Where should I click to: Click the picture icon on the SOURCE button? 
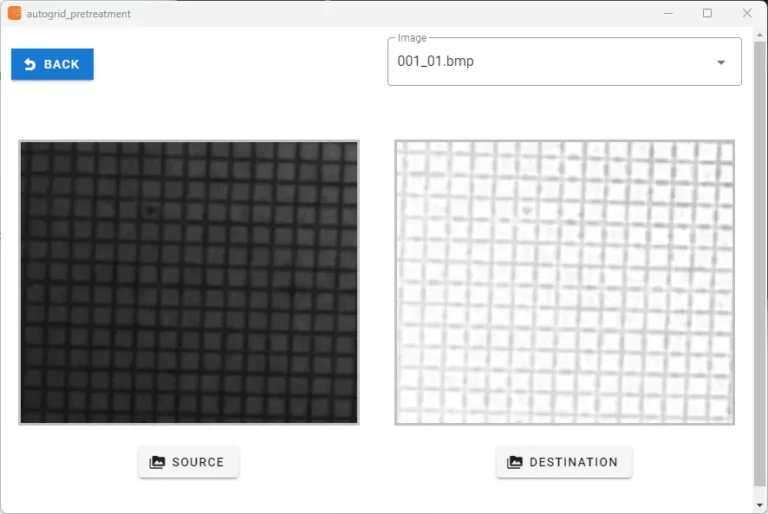pos(157,462)
